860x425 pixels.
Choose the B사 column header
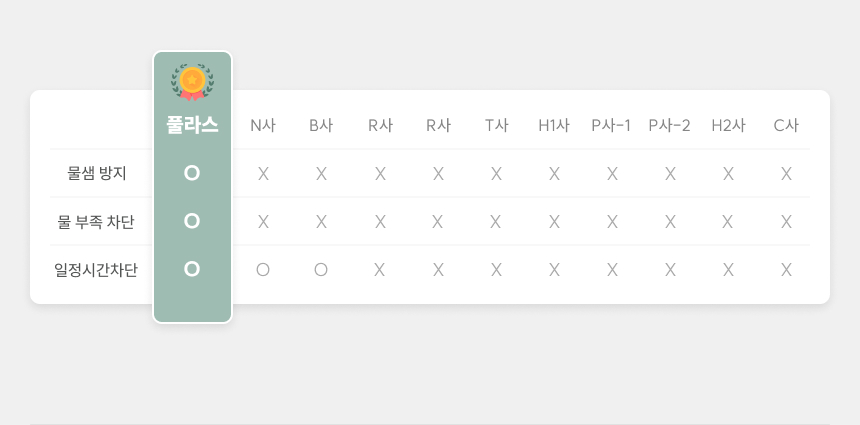tap(321, 126)
